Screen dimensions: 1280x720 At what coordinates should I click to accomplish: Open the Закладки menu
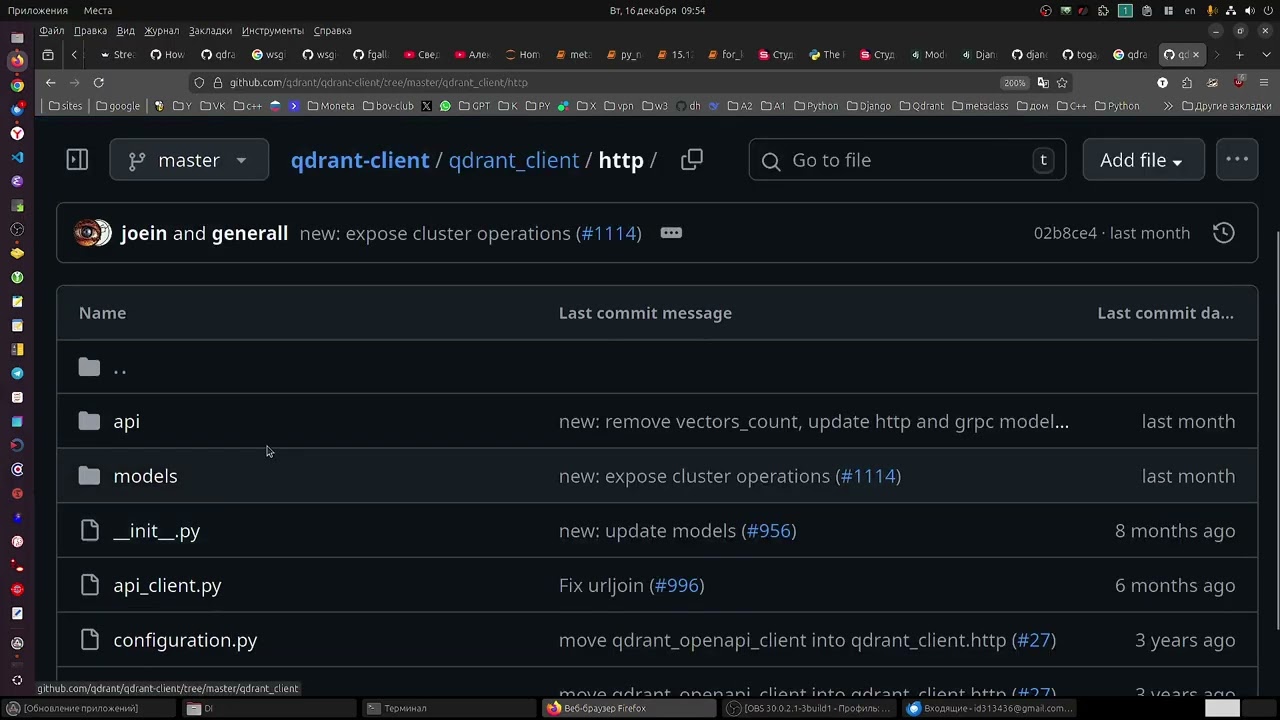pyautogui.click(x=210, y=31)
